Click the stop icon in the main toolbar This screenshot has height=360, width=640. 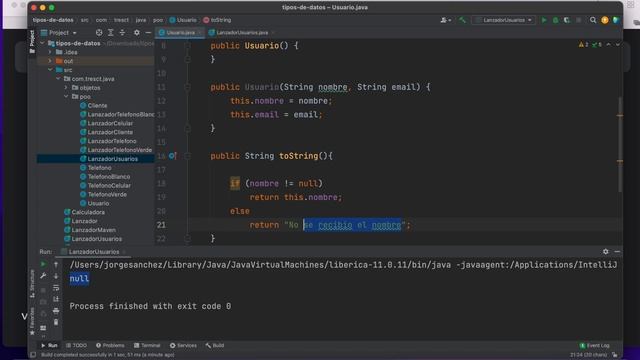(578, 20)
